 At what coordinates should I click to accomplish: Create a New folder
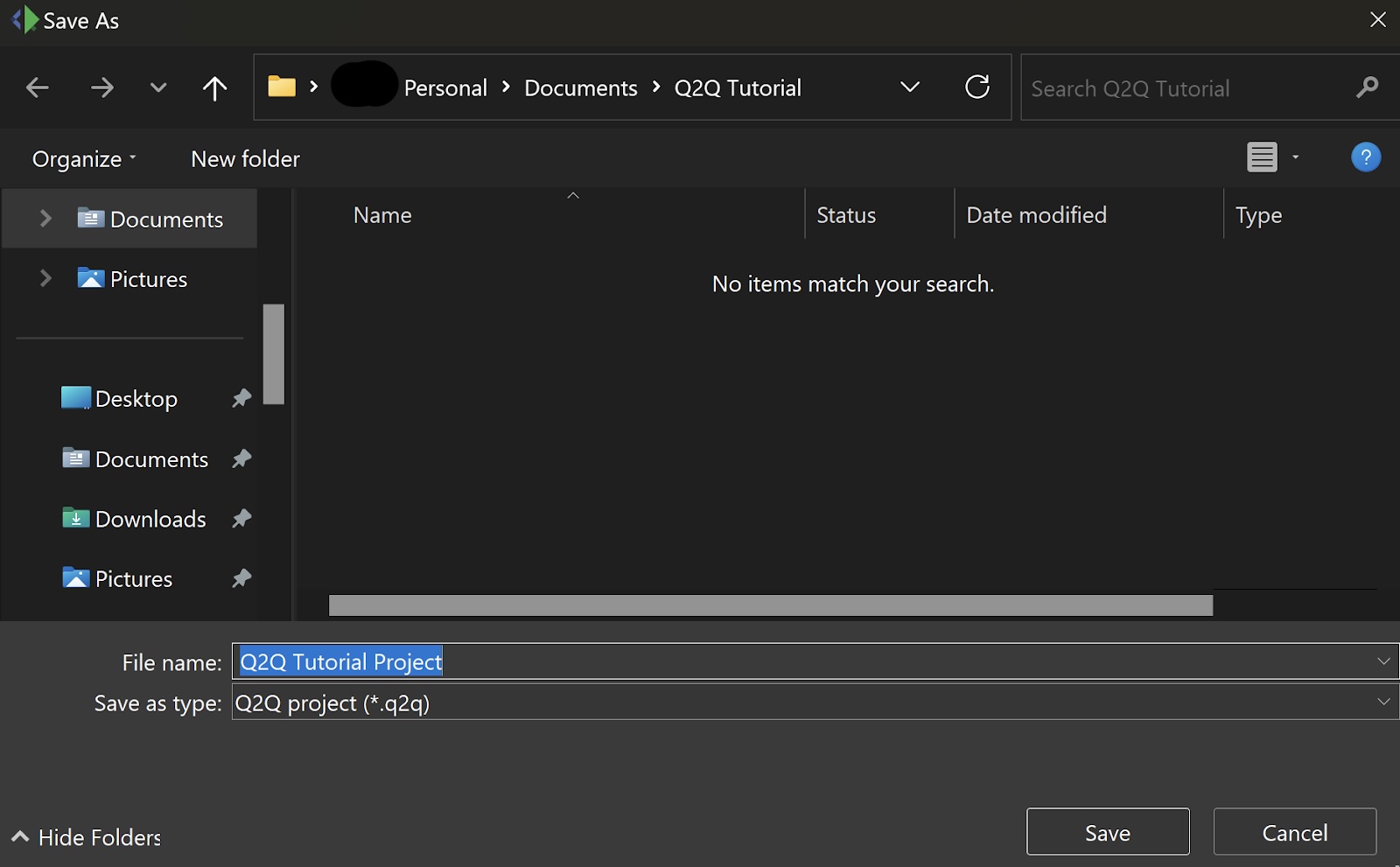[x=245, y=159]
